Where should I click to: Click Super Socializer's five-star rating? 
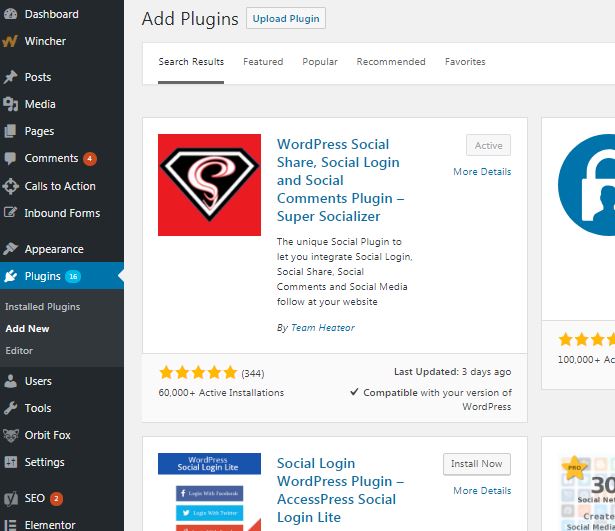click(198, 373)
